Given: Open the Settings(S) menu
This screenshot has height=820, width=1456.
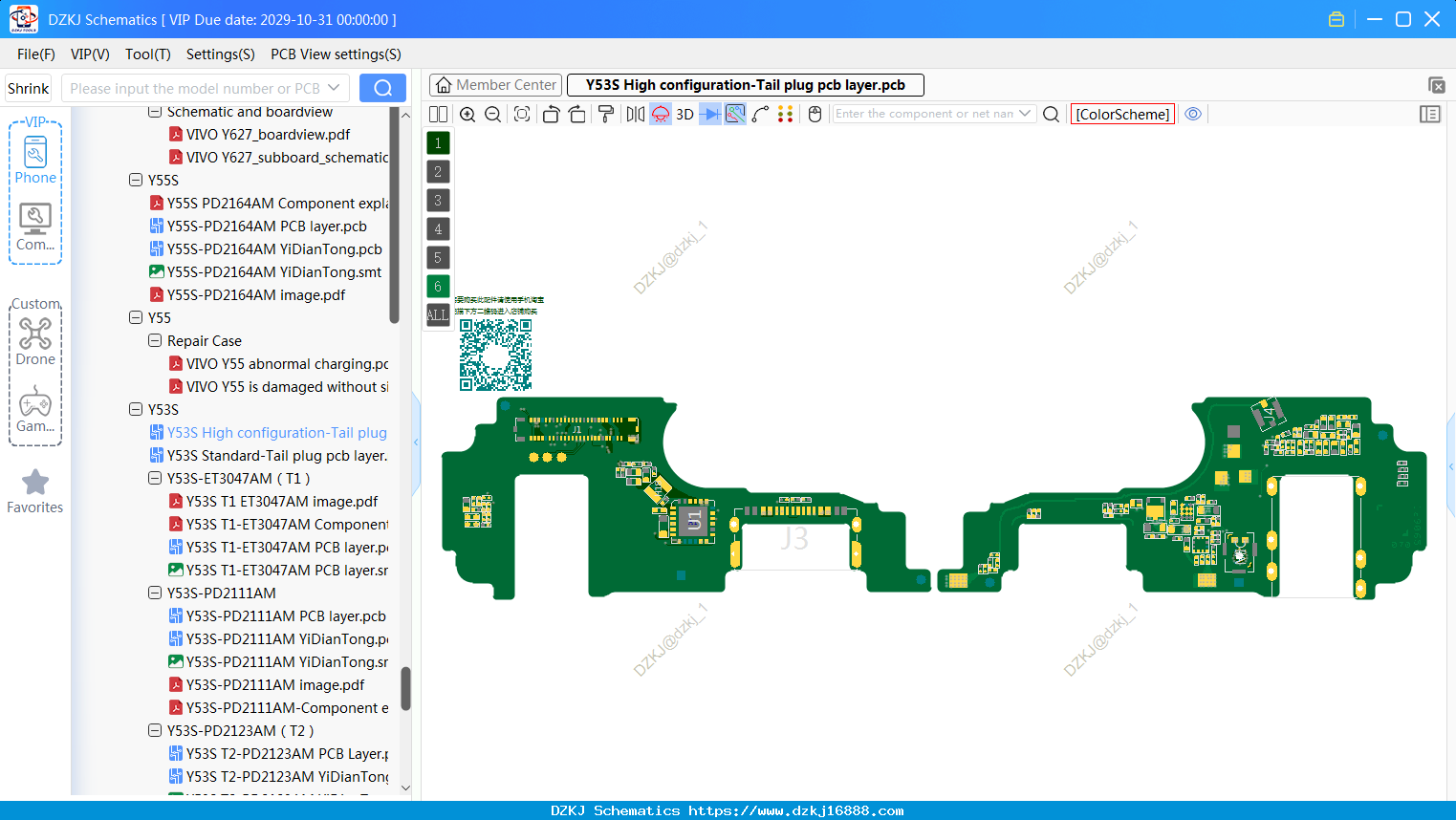Looking at the screenshot, I should tap(221, 54).
